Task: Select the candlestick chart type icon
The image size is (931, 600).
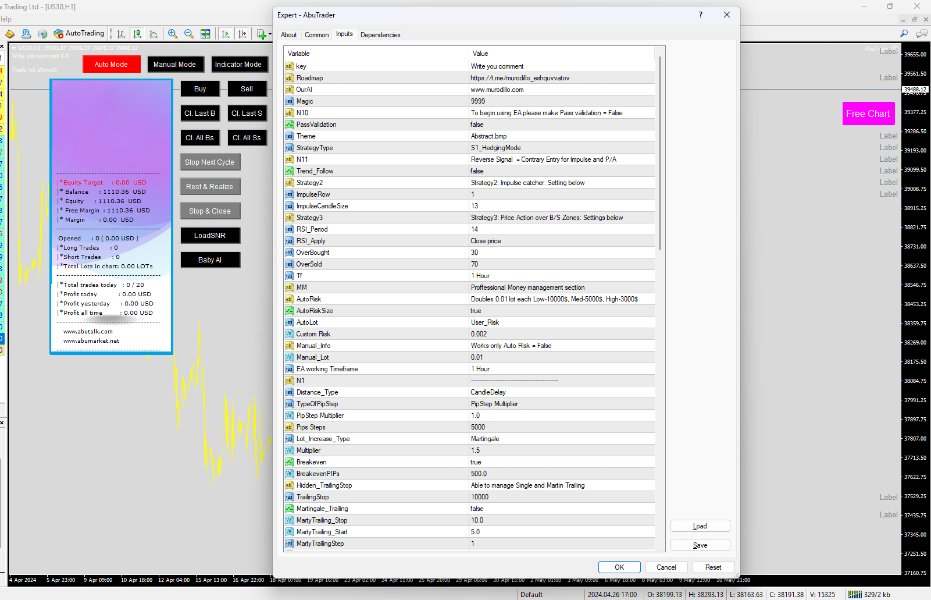Action: click(x=136, y=33)
